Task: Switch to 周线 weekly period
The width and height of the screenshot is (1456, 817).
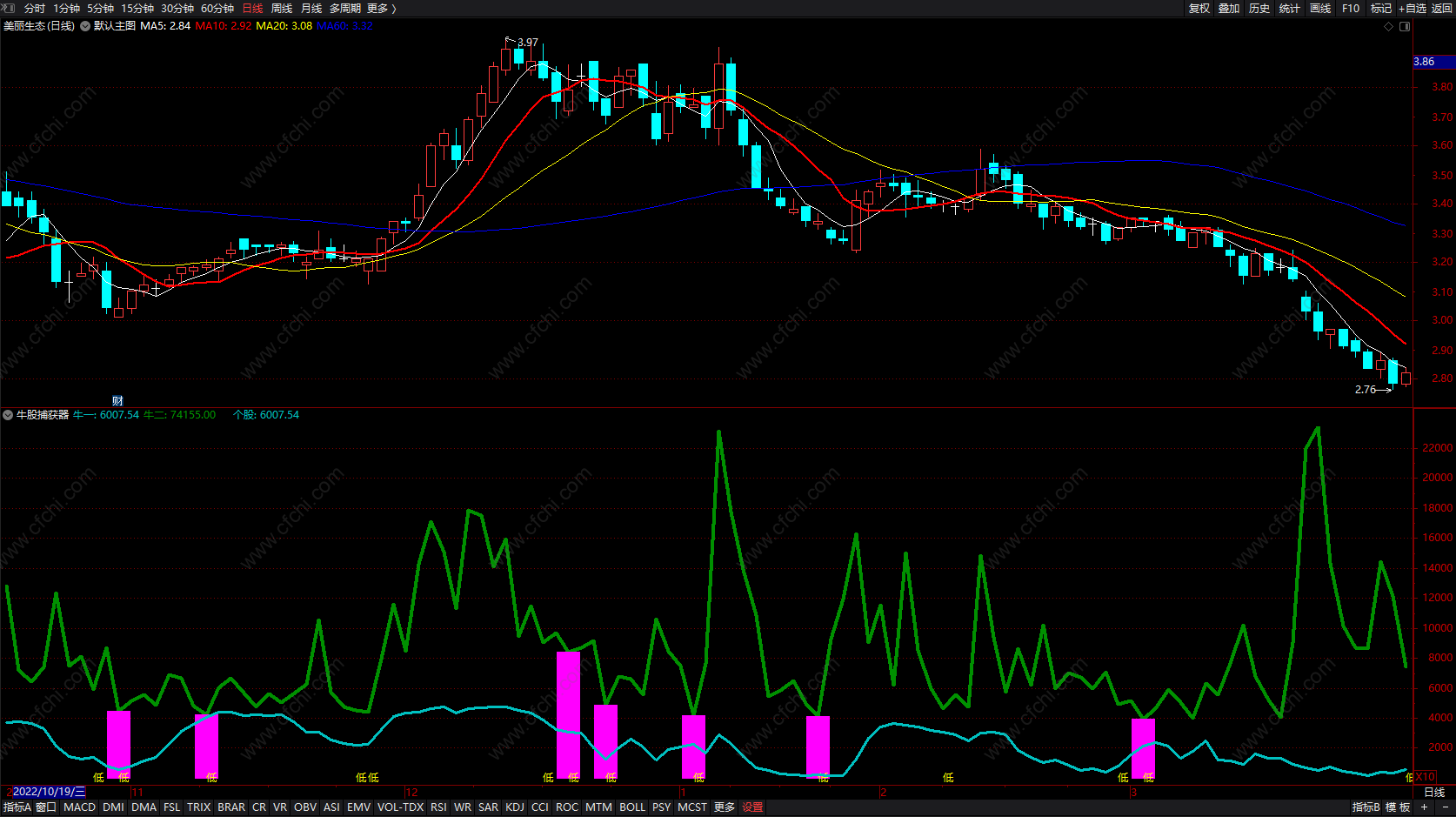Action: tap(282, 9)
